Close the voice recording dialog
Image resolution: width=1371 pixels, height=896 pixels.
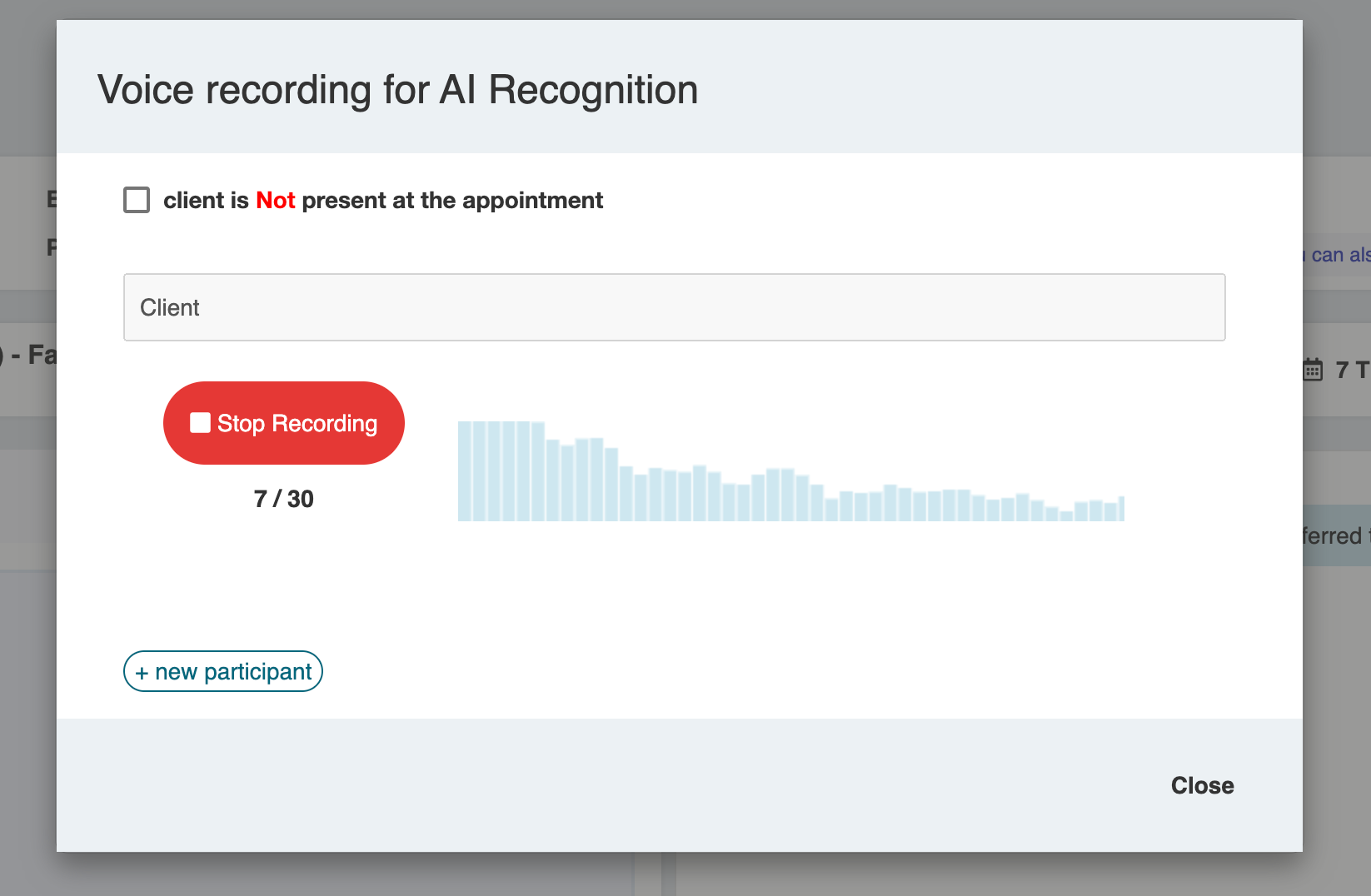[1202, 785]
